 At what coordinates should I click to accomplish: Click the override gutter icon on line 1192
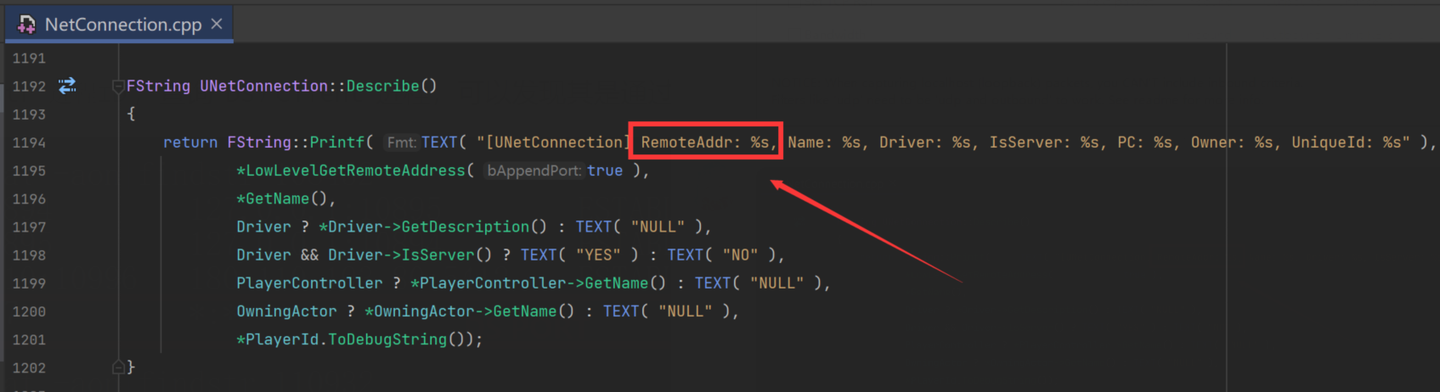pos(67,86)
